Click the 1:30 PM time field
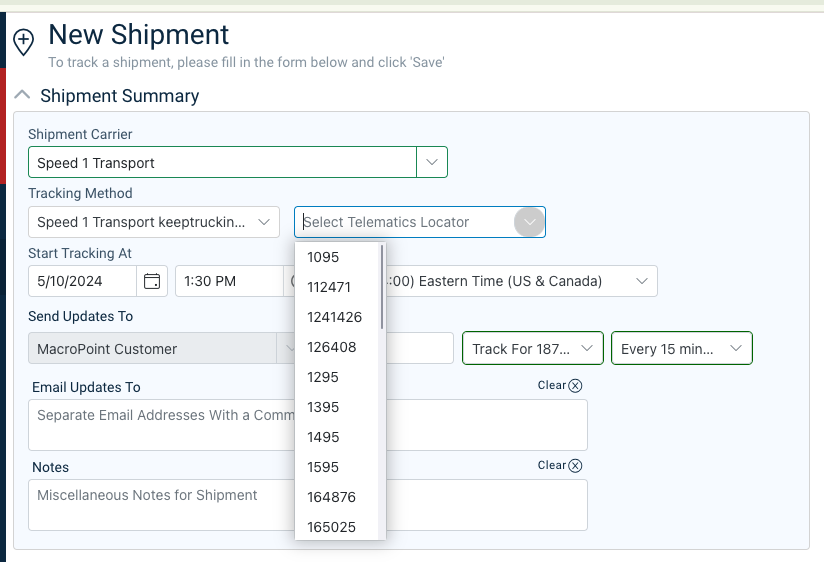824x562 pixels. [x=230, y=281]
